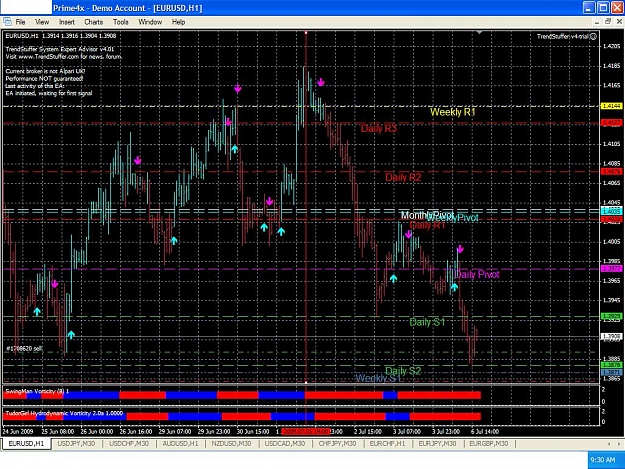This screenshot has width=625, height=469.
Task: Click the Daily S2 line label
Action: point(403,371)
